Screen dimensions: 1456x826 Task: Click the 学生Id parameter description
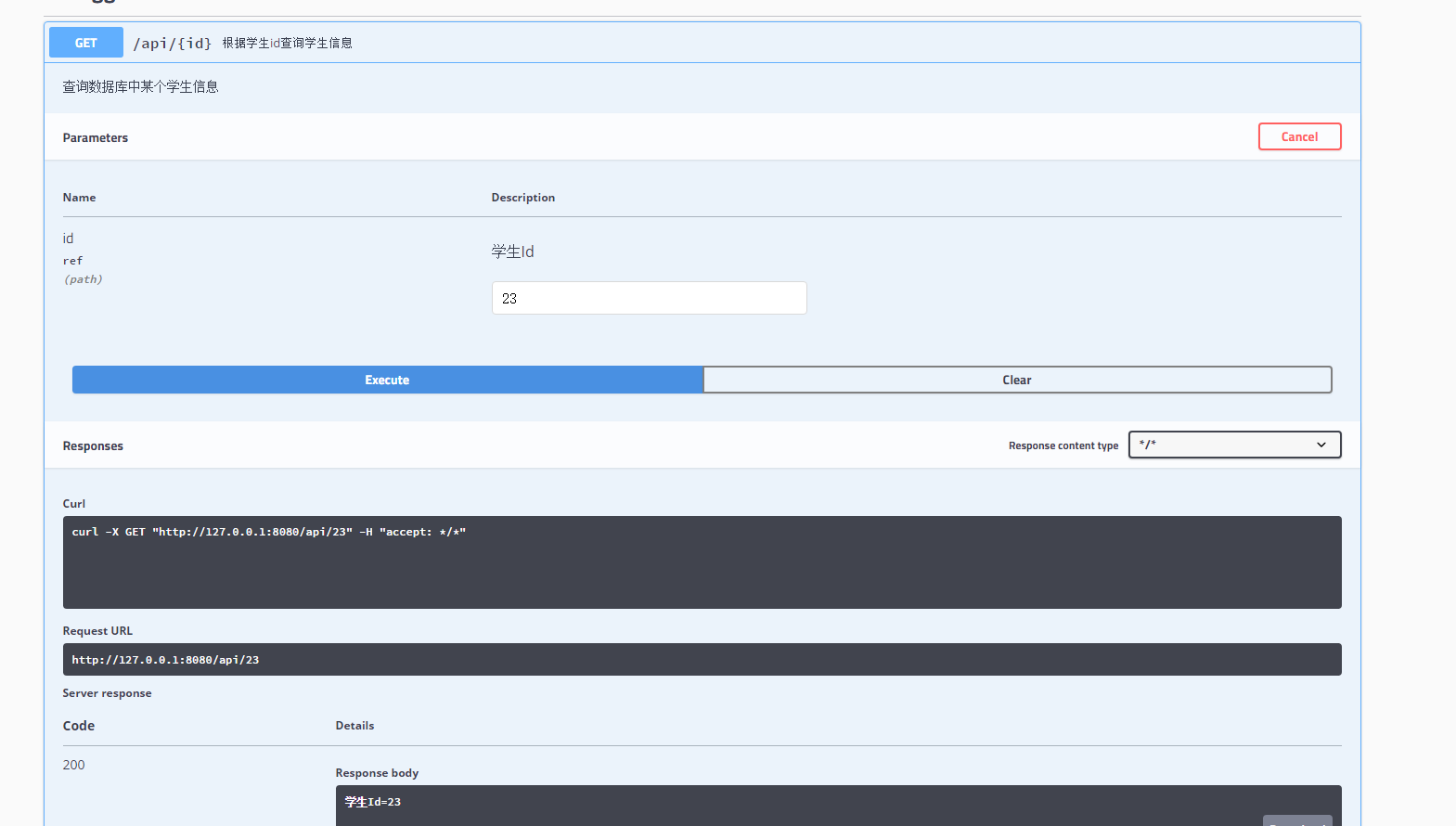512,252
